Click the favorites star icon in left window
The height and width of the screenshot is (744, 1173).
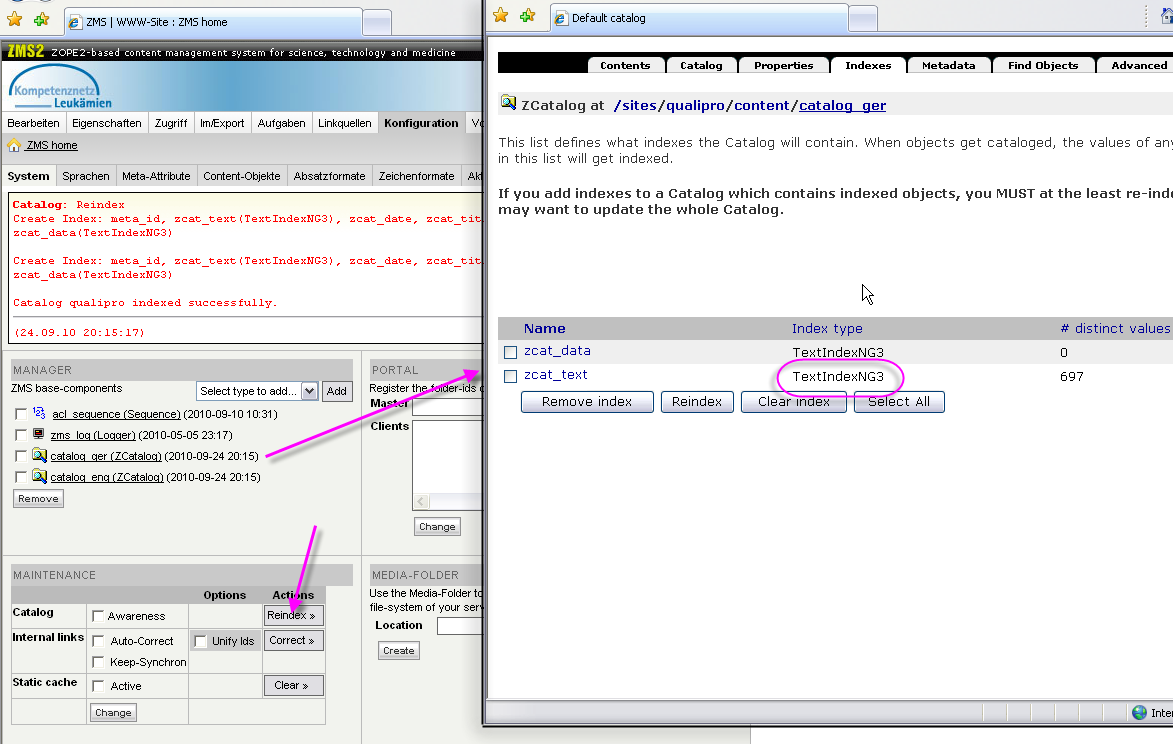click(x=14, y=19)
